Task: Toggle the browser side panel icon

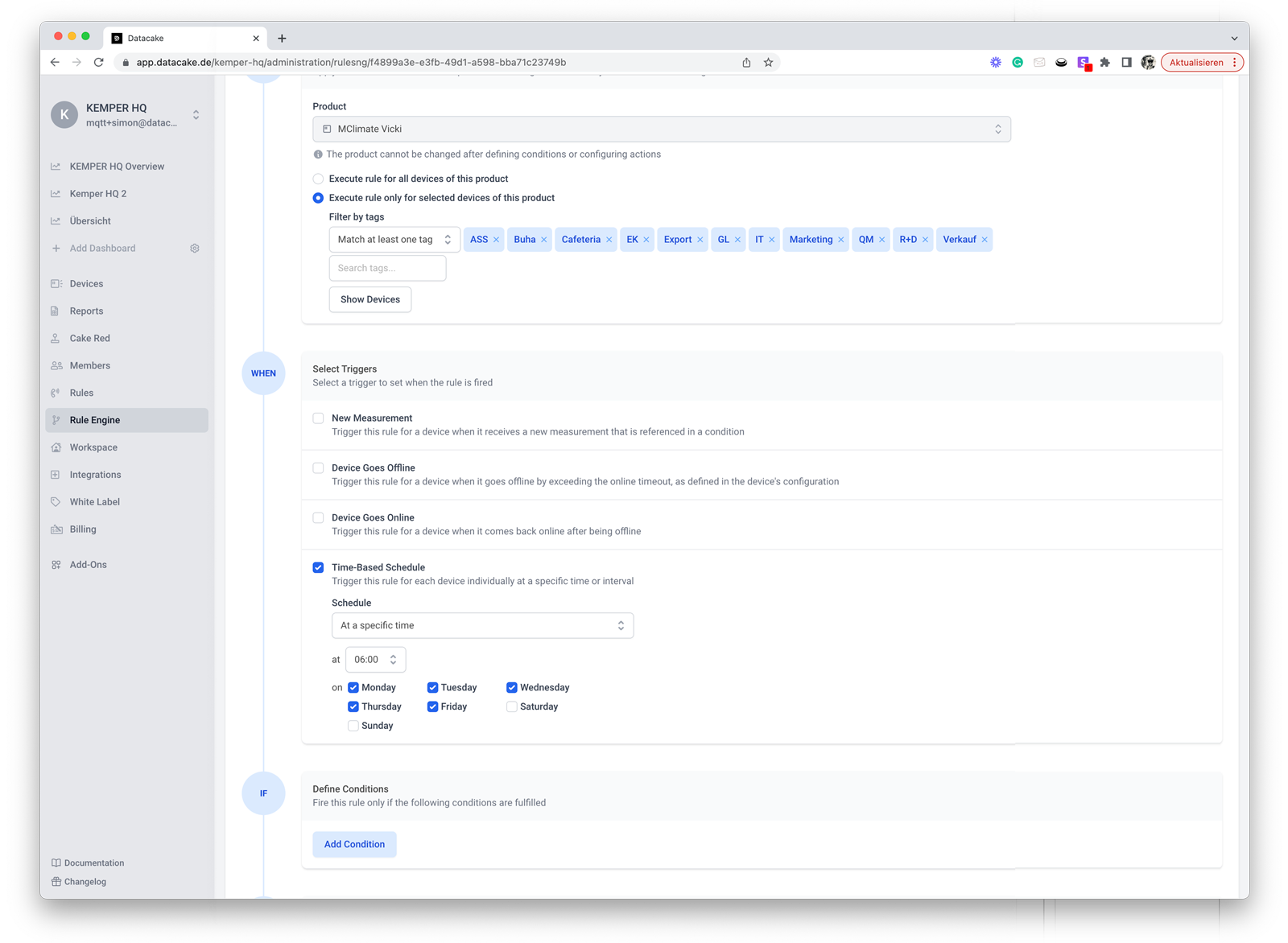Action: coord(1126,62)
